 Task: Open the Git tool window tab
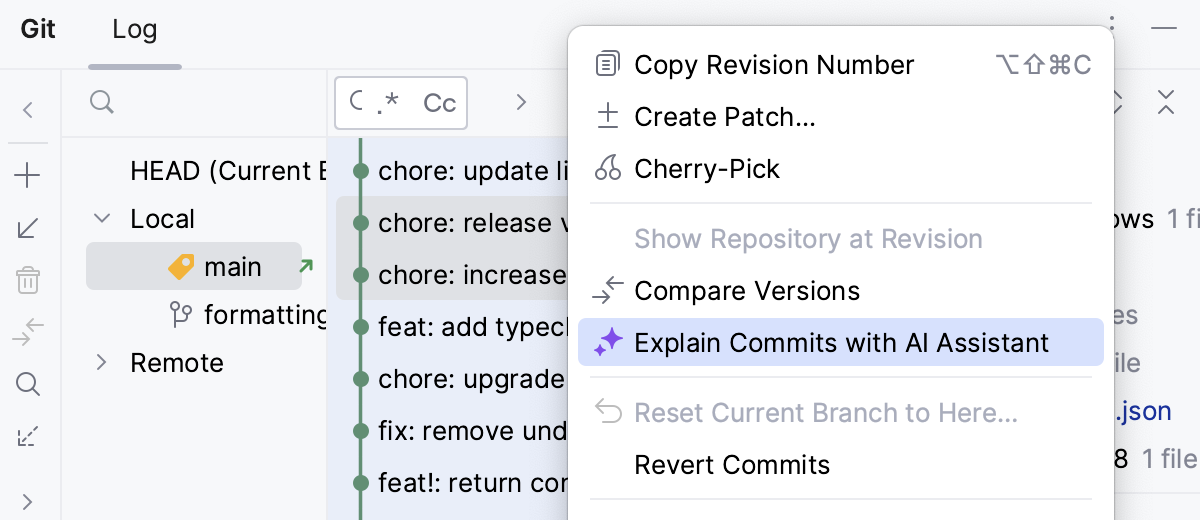pyautogui.click(x=38, y=29)
